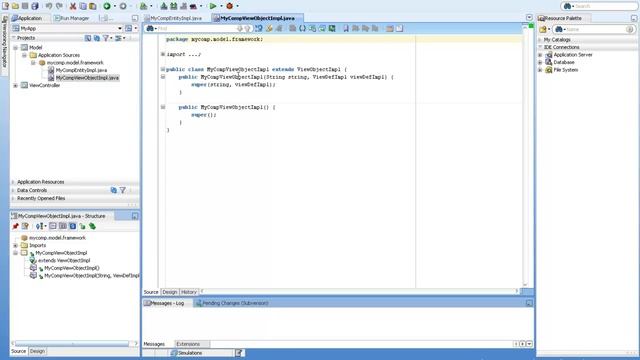The image size is (640, 360).
Task: Switch to the editor History tab
Action: 189,292
